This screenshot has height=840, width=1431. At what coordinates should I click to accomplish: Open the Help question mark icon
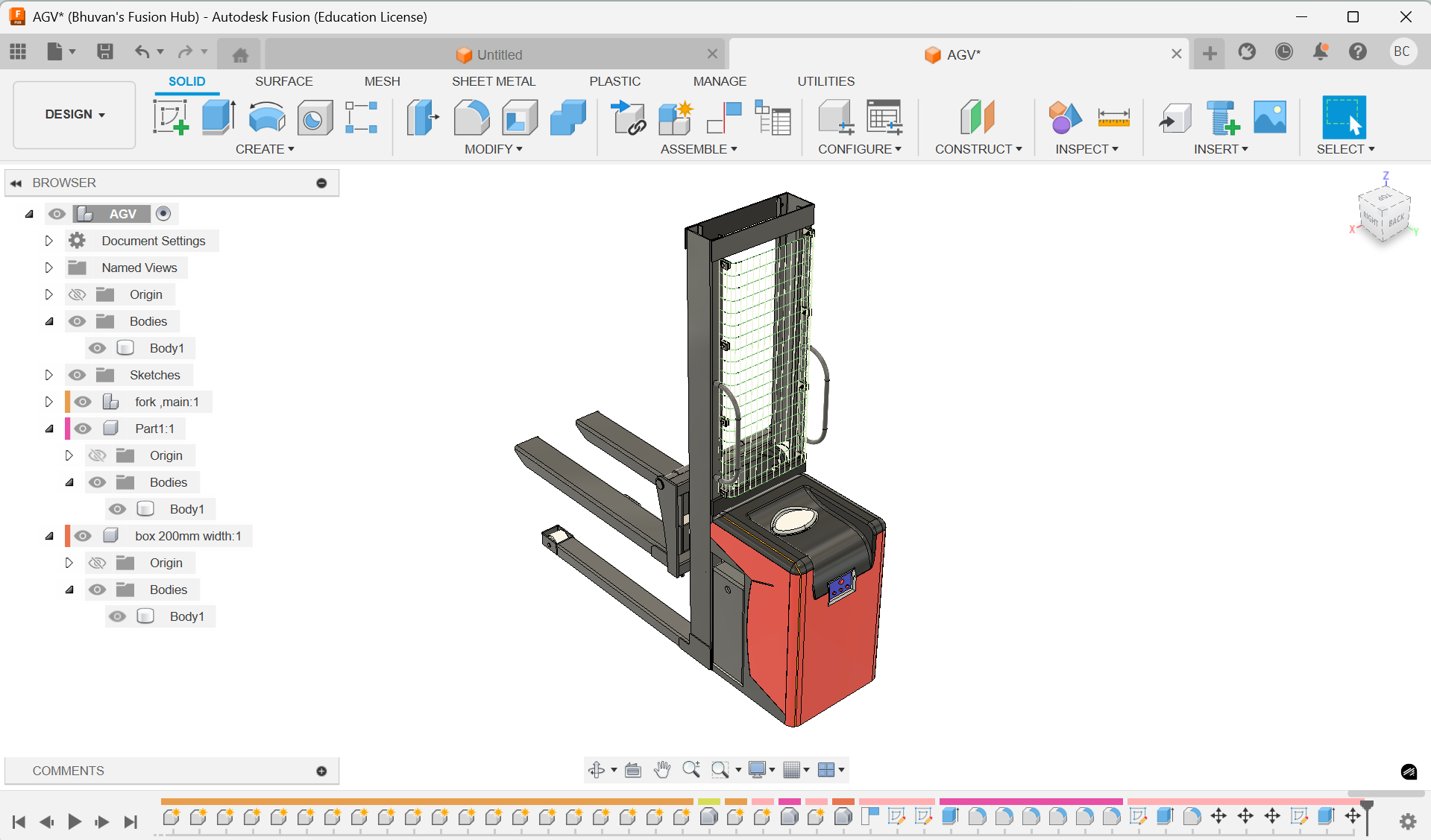(x=1358, y=51)
